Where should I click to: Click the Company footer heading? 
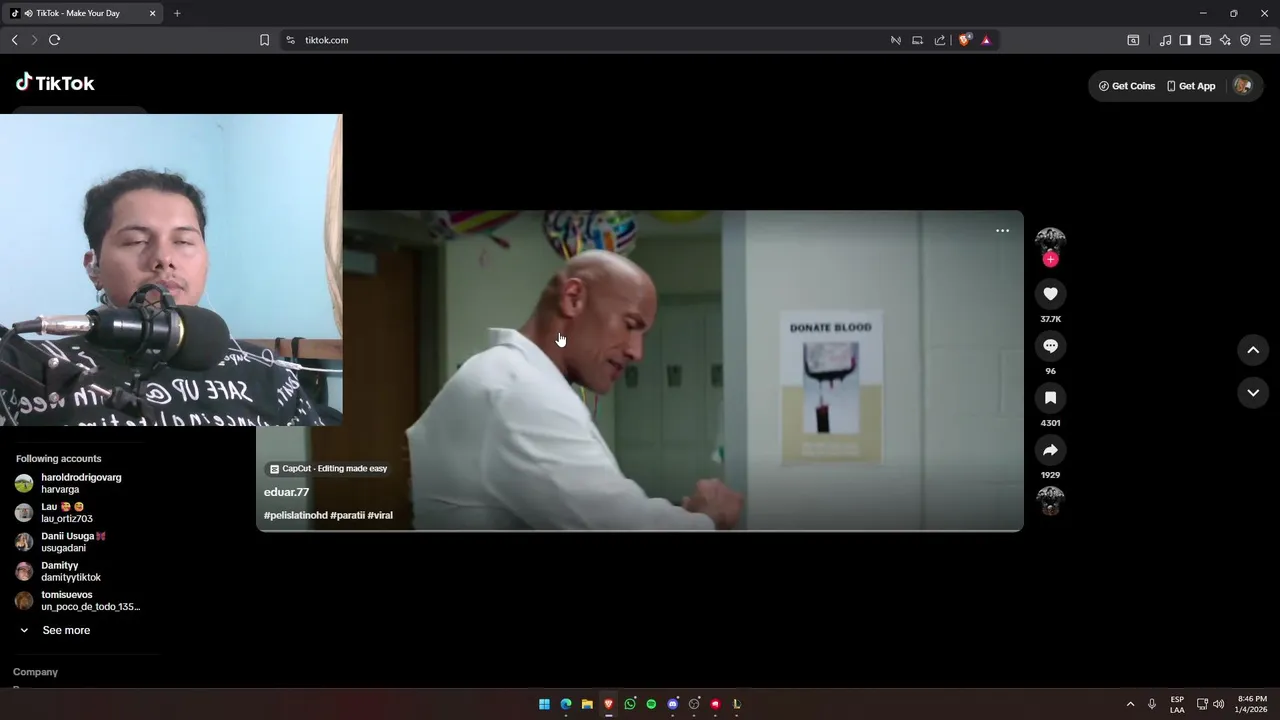click(x=35, y=672)
